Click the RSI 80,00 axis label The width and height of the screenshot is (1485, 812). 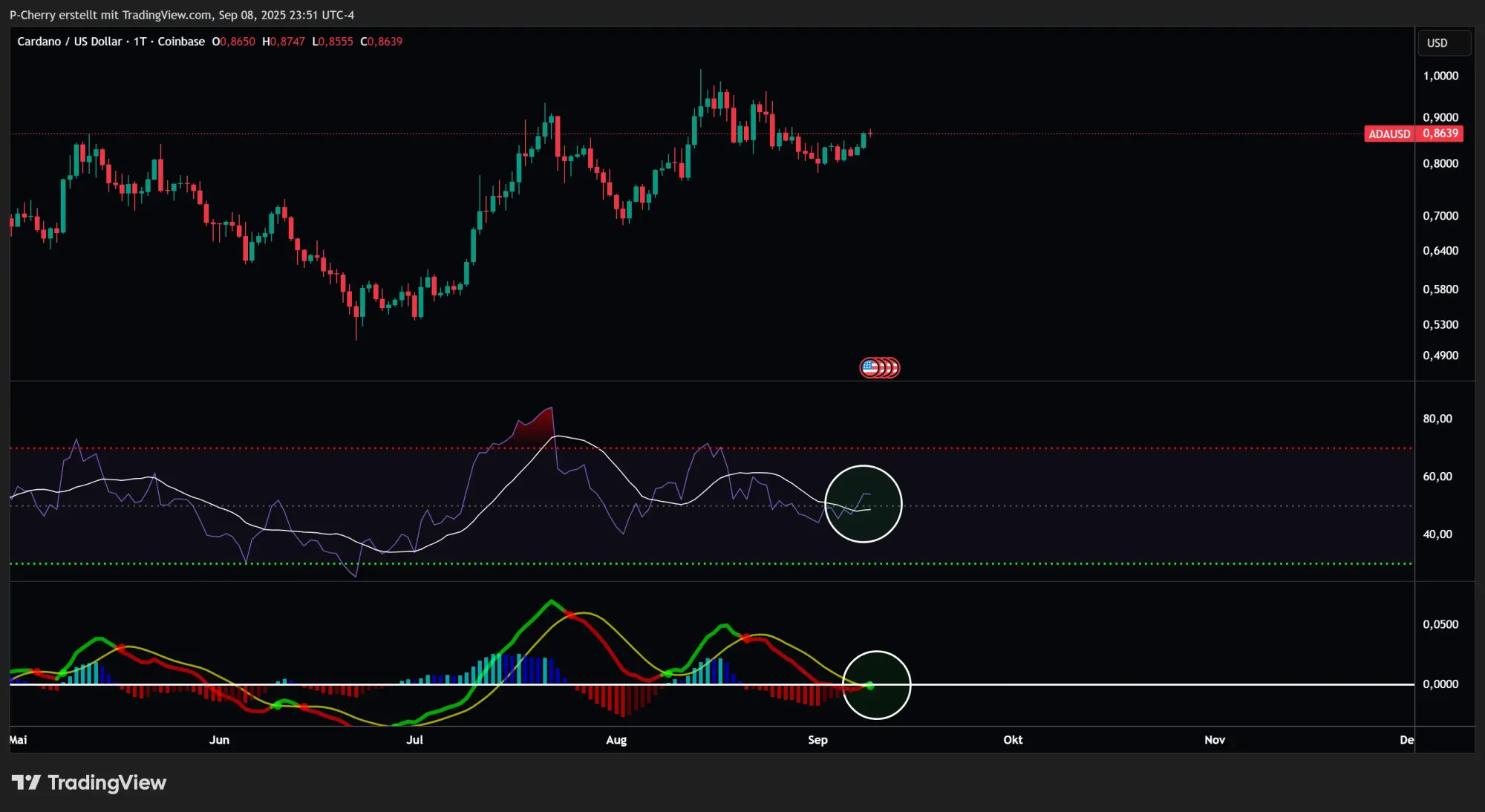(1437, 419)
